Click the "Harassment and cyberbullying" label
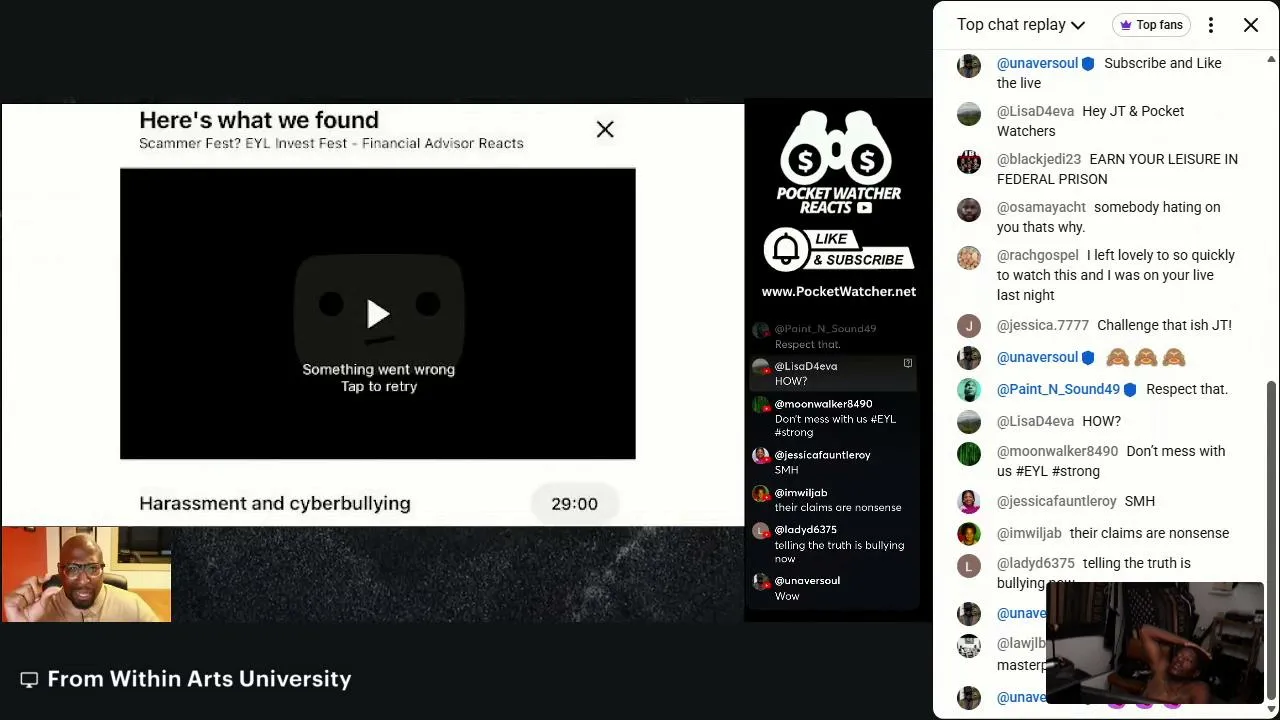The image size is (1280, 720). coord(275,503)
